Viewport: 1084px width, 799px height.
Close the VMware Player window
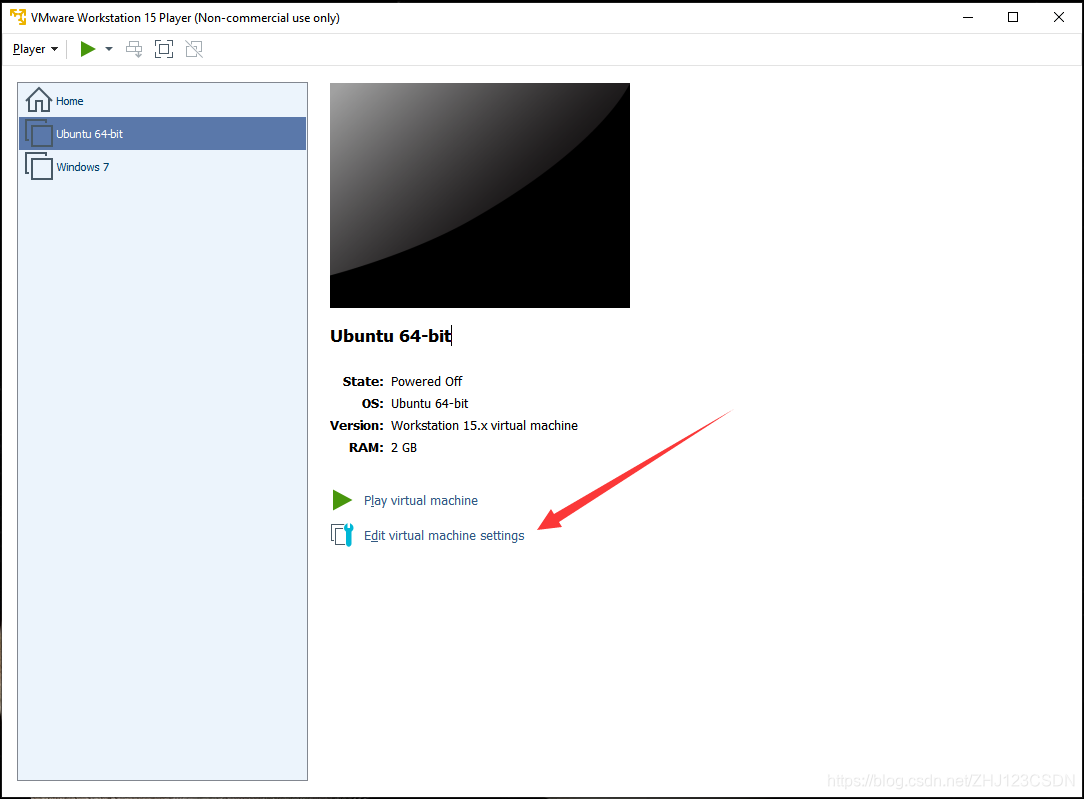click(x=1058, y=17)
